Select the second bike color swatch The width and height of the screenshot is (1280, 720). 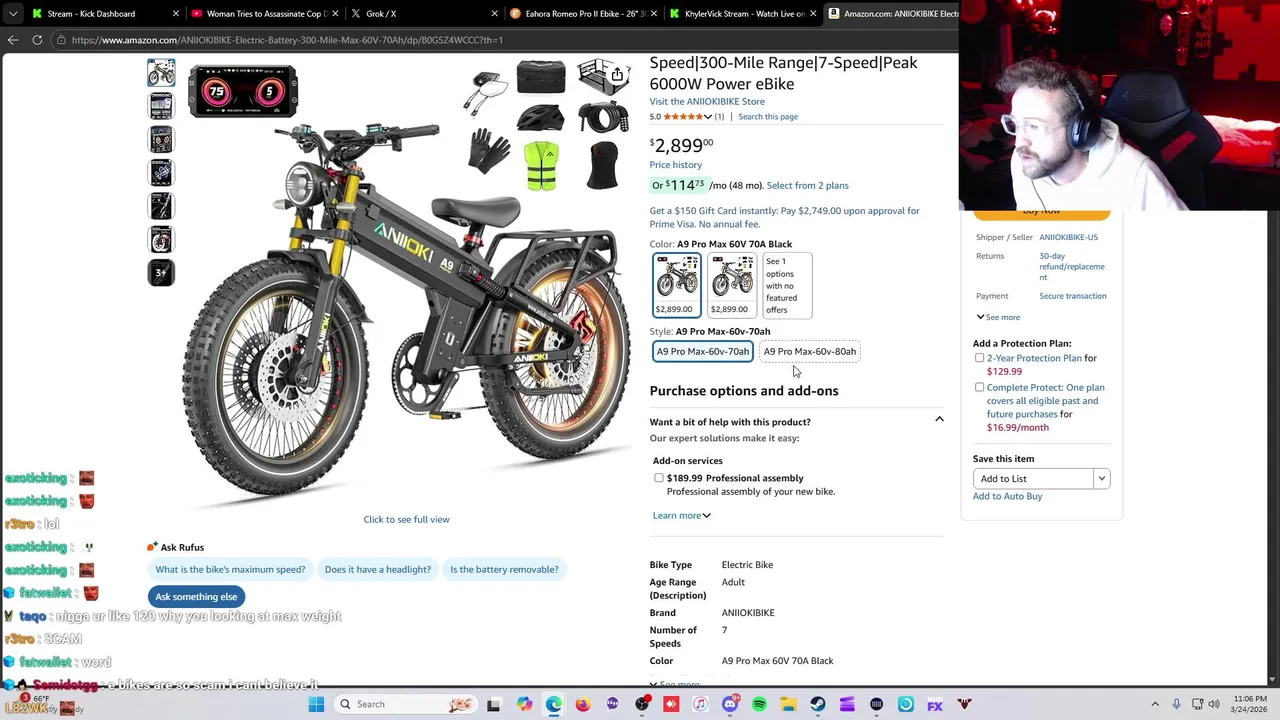coord(731,285)
